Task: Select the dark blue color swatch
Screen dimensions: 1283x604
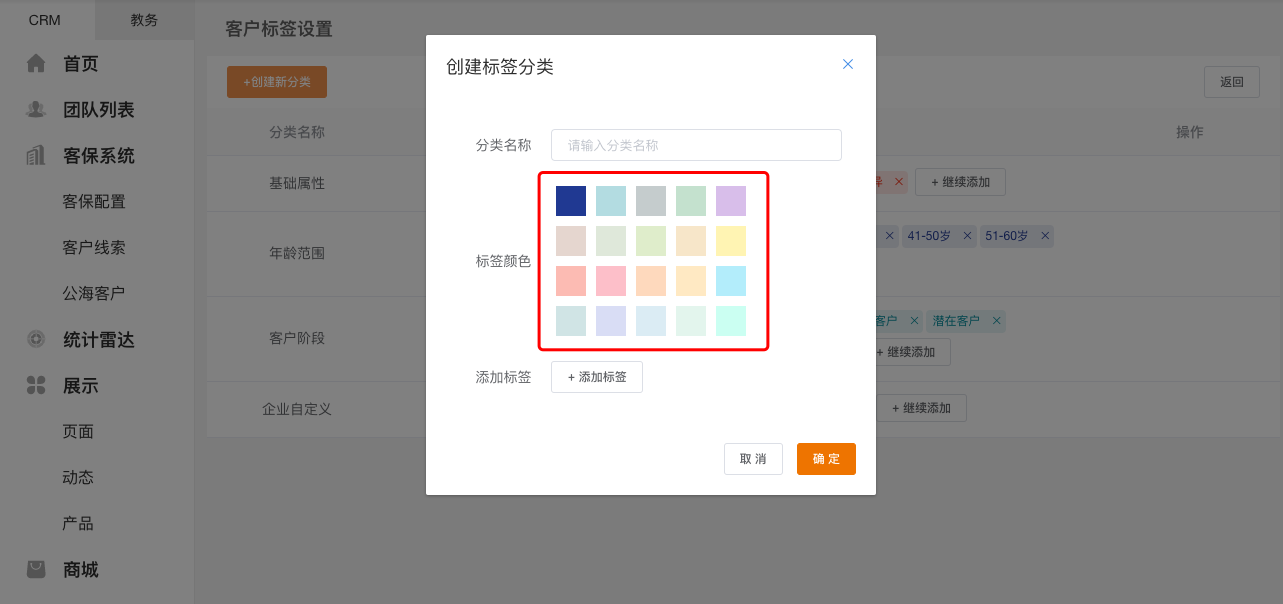Action: (571, 201)
